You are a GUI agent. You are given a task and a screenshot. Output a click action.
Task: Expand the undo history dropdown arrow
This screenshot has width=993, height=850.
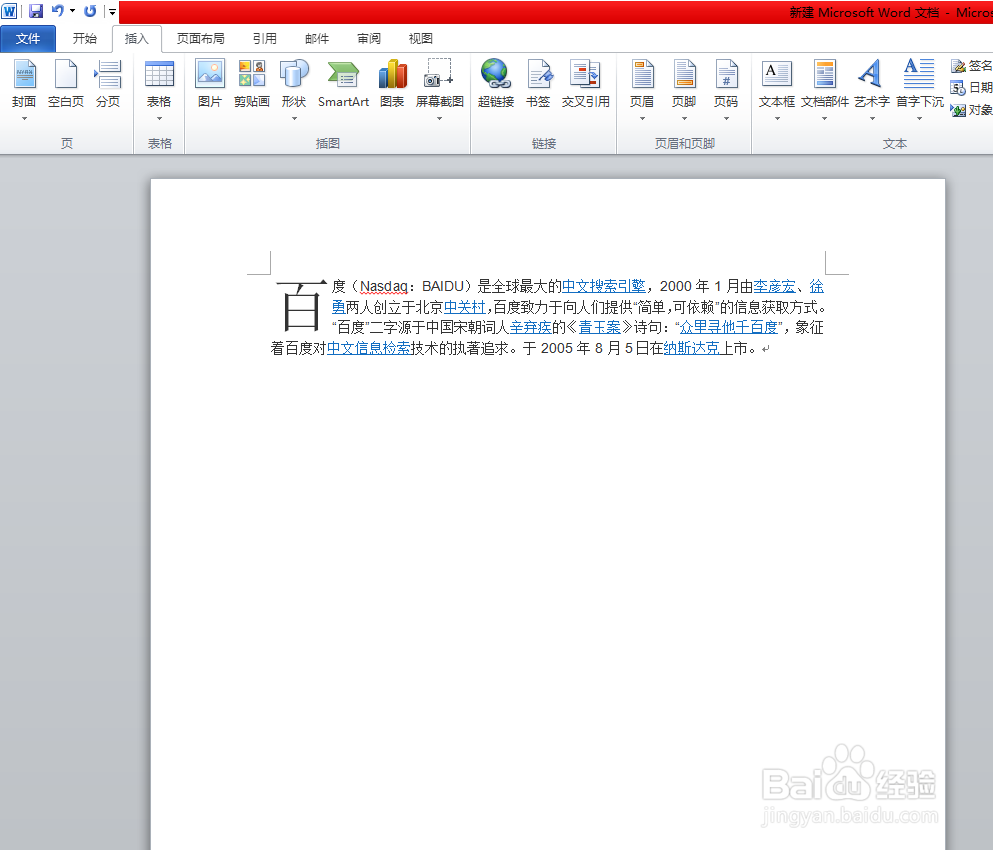coord(72,11)
